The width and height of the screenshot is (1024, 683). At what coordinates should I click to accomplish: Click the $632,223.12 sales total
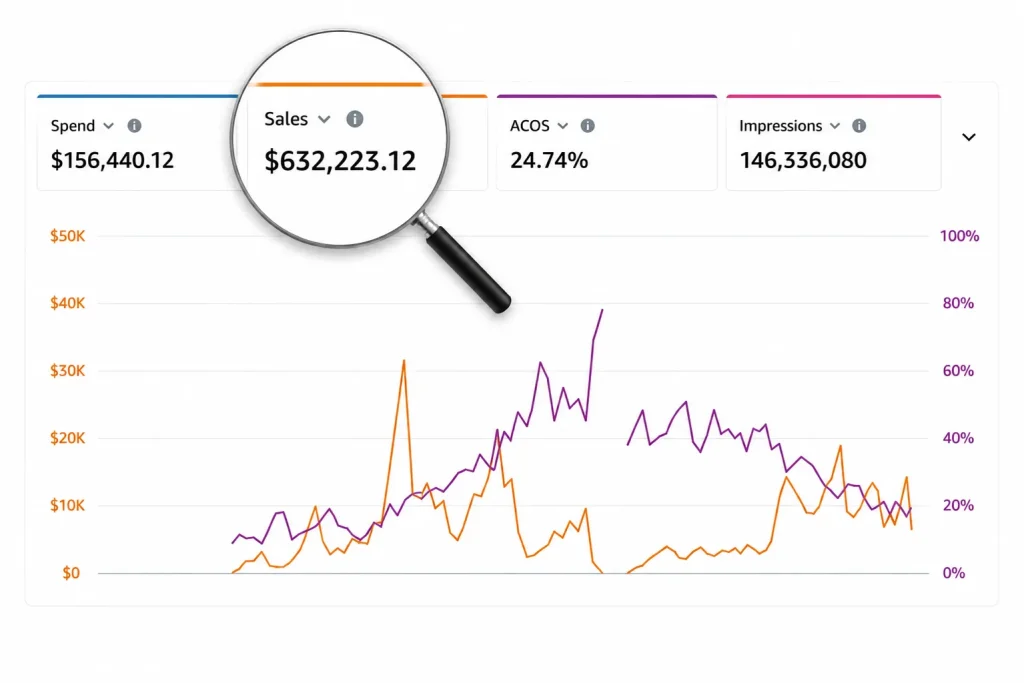pyautogui.click(x=340, y=161)
